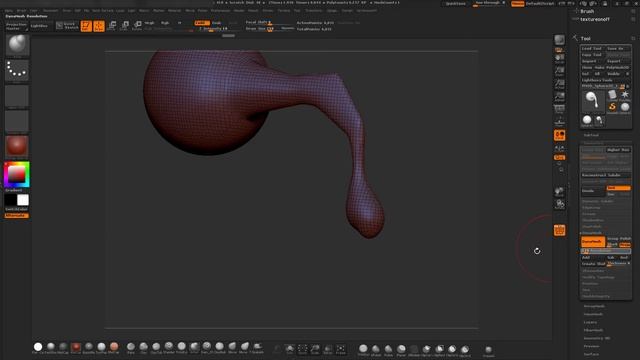640x360 pixels.
Task: Select the white main color swatch
Action: (x=23, y=200)
